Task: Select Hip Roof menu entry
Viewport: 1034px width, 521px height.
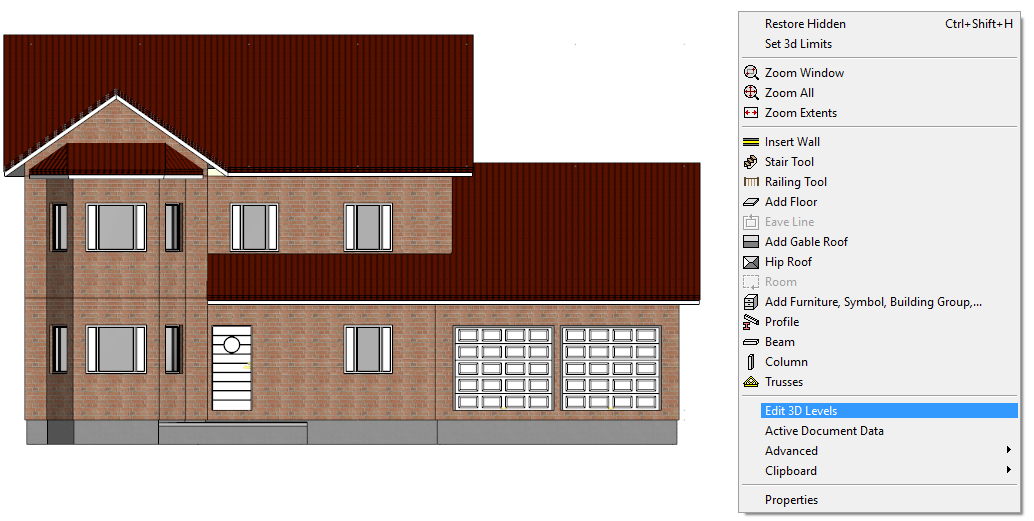Action: pos(788,262)
